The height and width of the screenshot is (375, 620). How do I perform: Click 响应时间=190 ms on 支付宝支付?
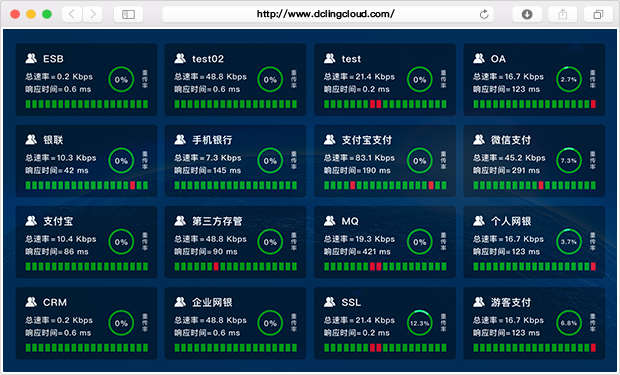pos(357,170)
